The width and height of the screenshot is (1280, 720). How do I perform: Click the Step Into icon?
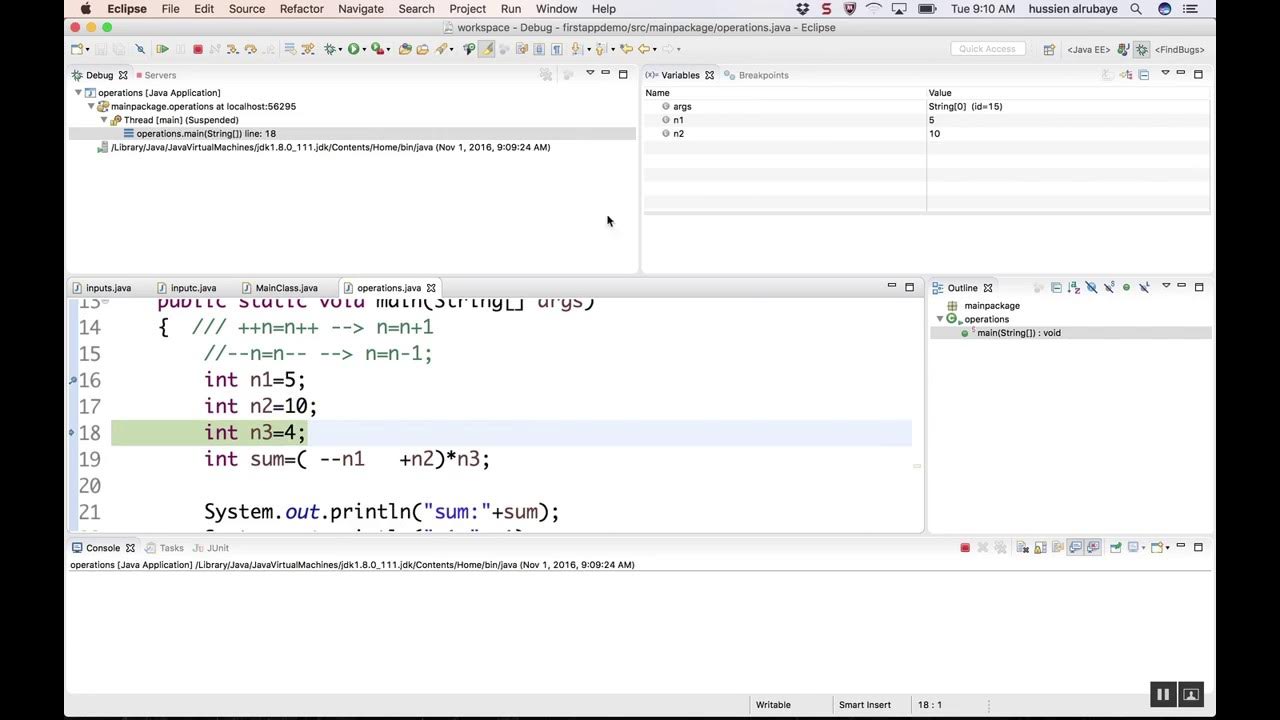point(231,49)
